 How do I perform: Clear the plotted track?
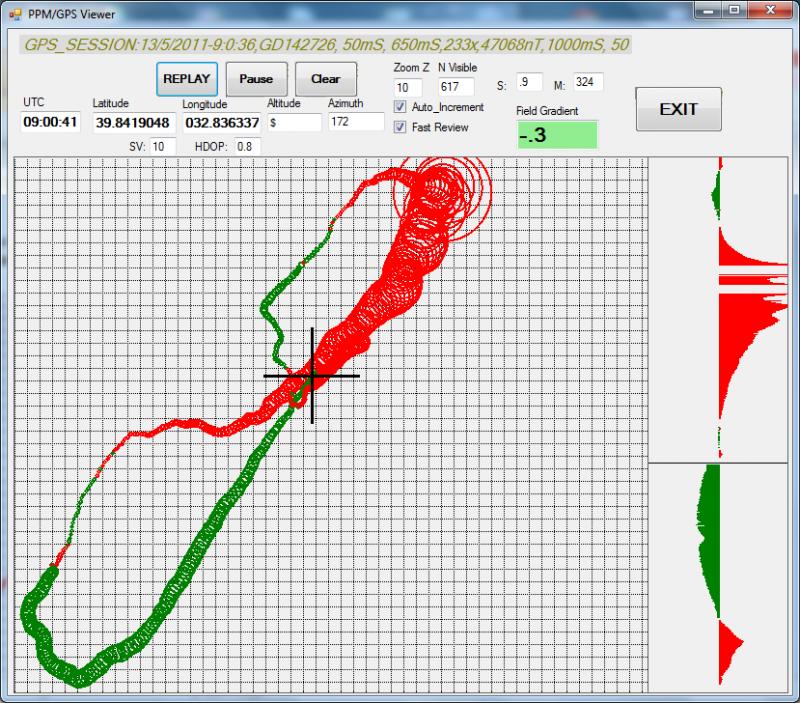coord(325,79)
